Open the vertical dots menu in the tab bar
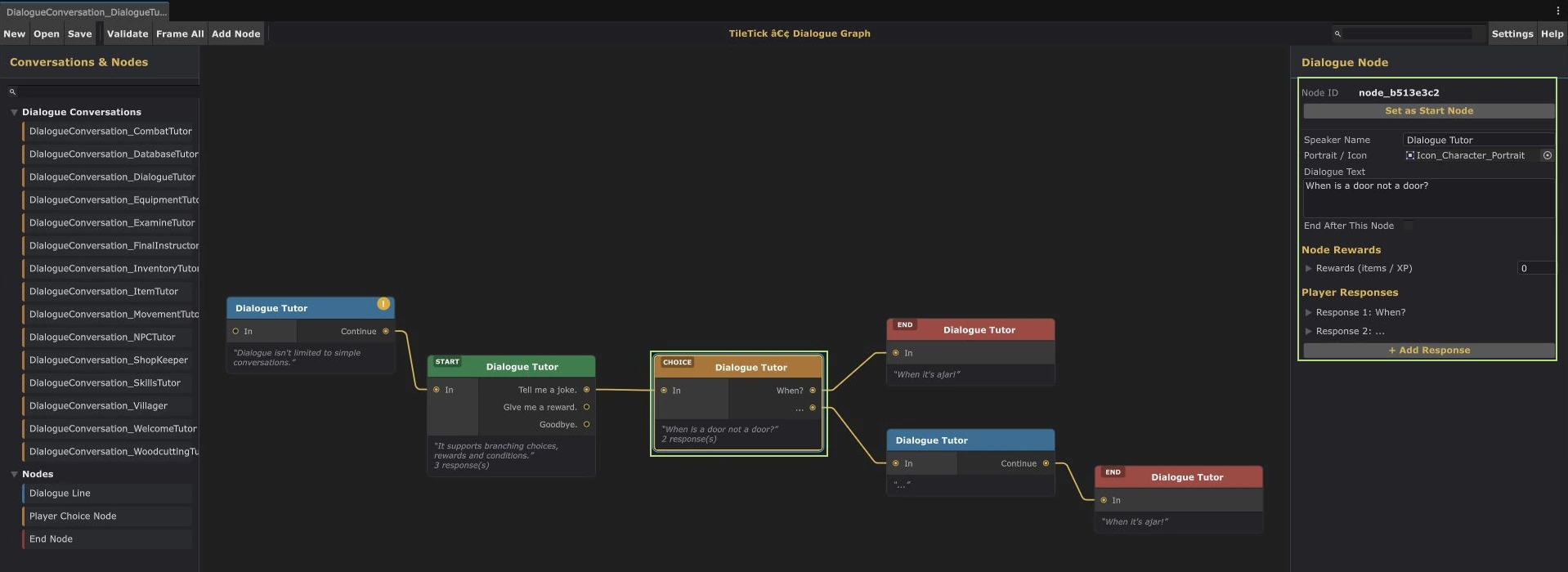1568x572 pixels. 1558,11
